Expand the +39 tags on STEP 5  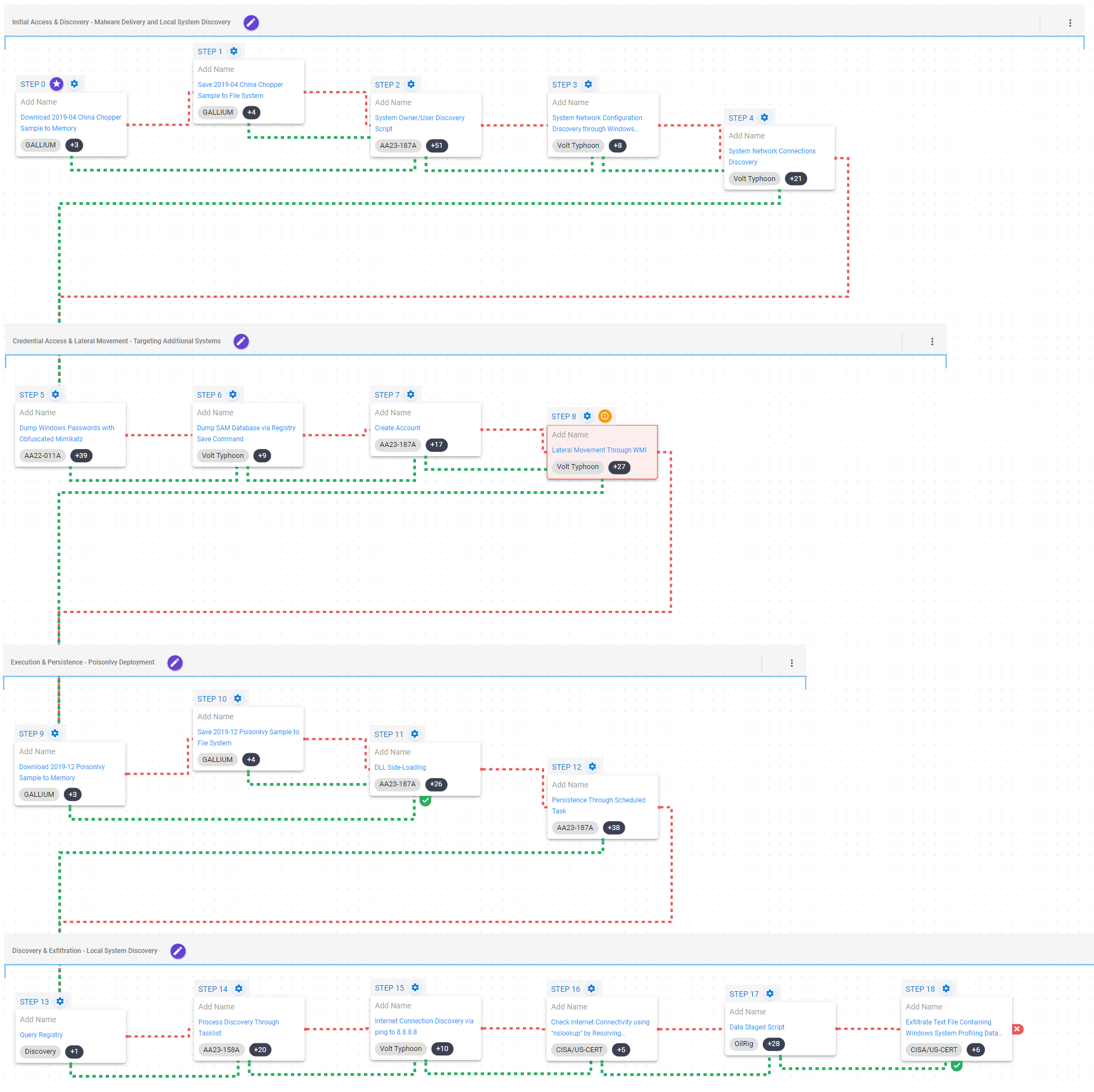click(81, 455)
